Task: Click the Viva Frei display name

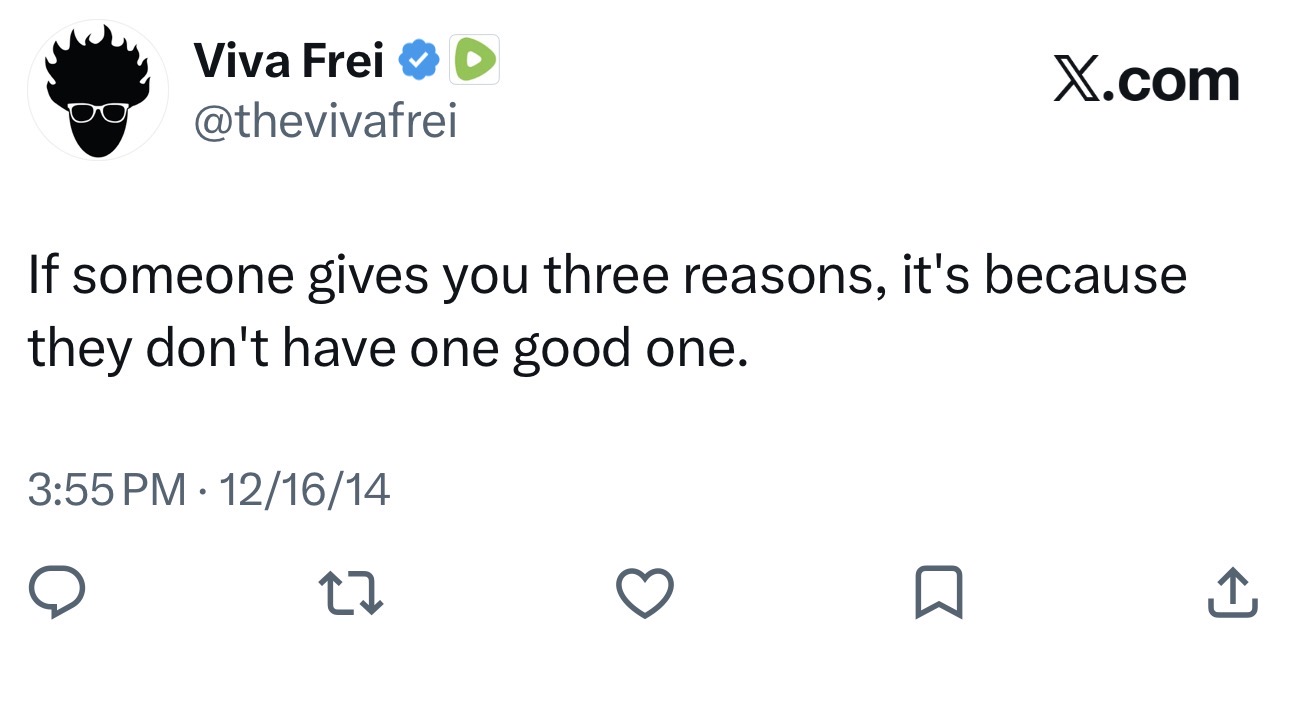Action: coord(289,62)
